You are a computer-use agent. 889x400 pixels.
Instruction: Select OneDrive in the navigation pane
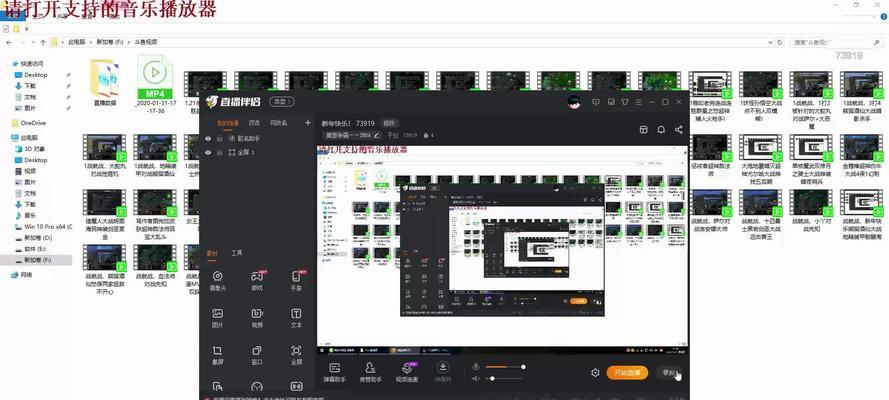28,123
